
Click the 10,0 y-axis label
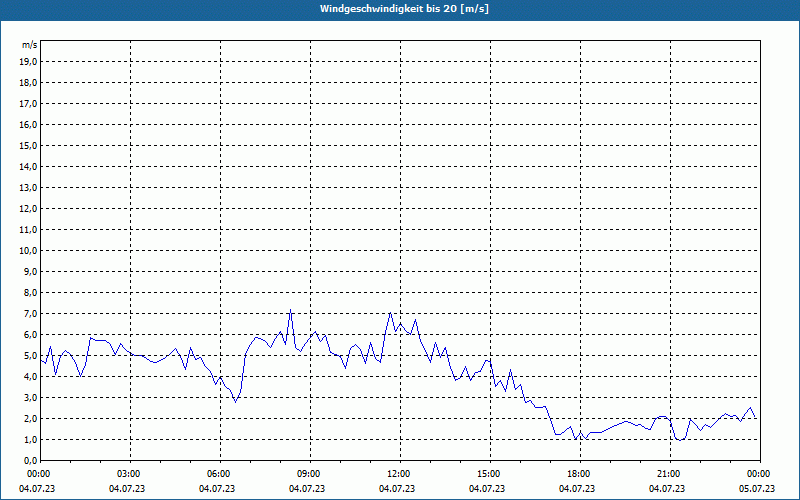(28, 251)
